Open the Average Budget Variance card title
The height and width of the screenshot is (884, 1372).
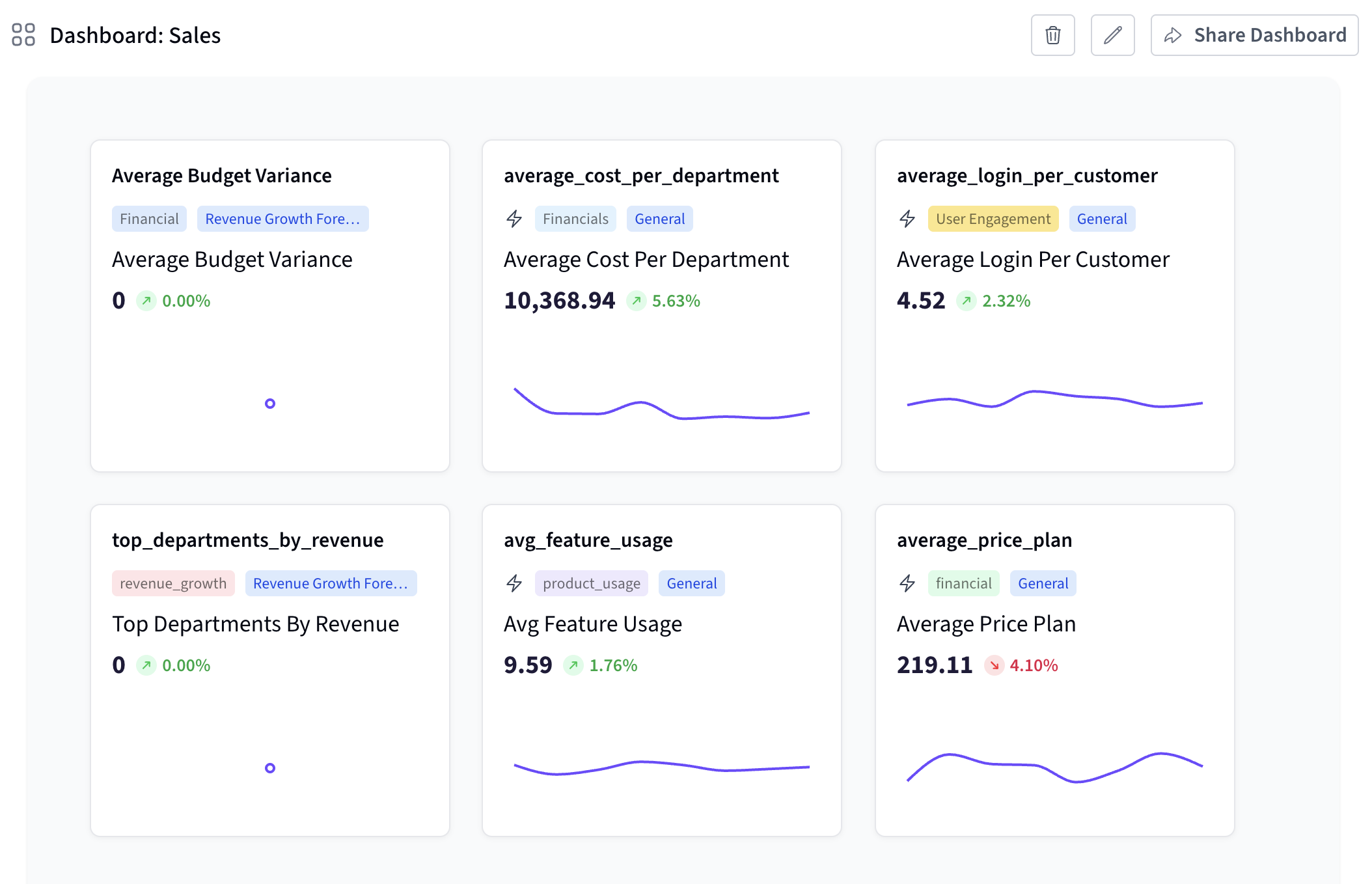pos(222,176)
